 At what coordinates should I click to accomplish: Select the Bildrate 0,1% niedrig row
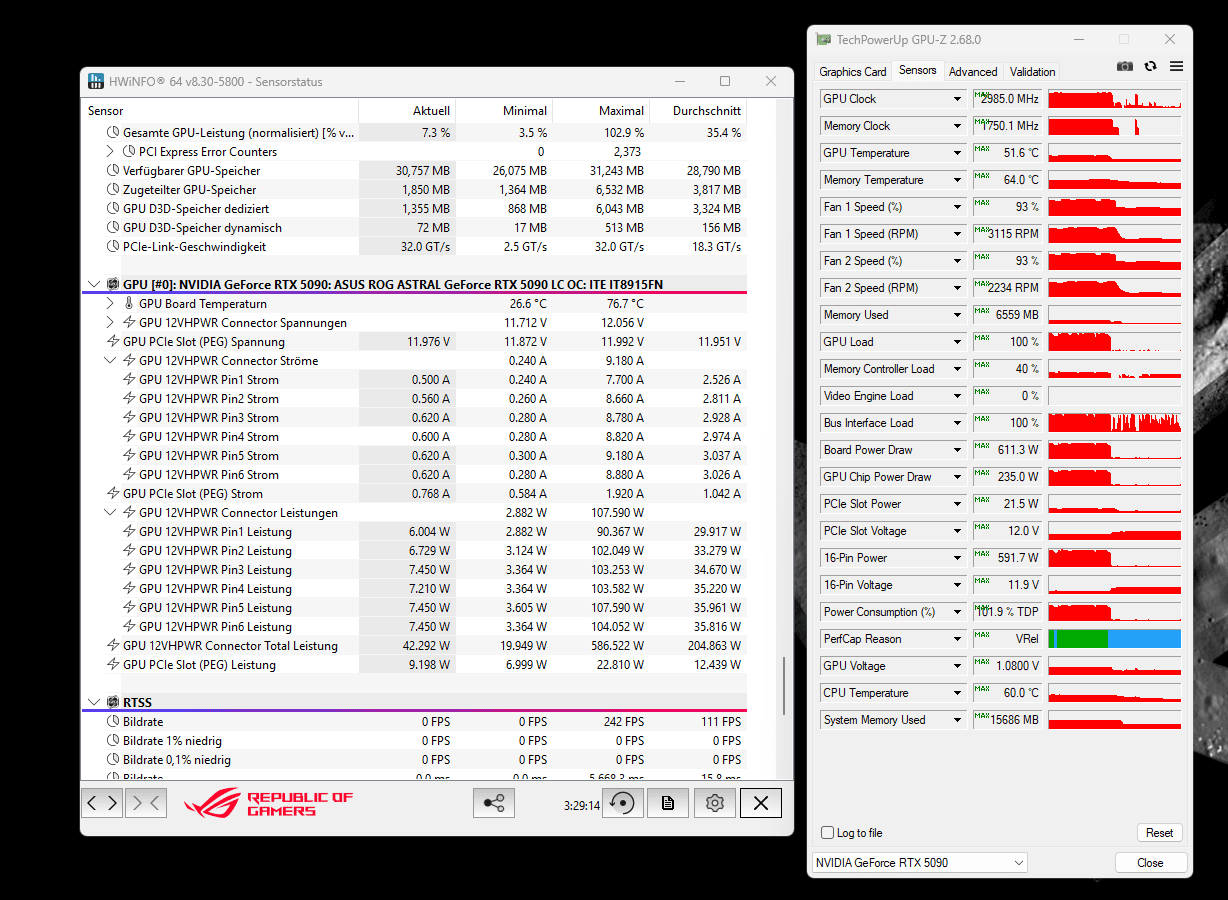pyautogui.click(x=414, y=760)
